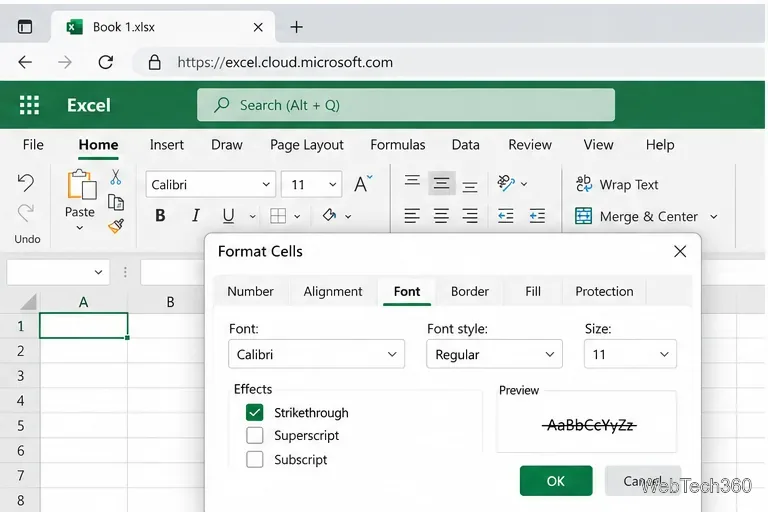Open the Number tab in Format Cells
Screen dimensions: 768x512
[250, 291]
